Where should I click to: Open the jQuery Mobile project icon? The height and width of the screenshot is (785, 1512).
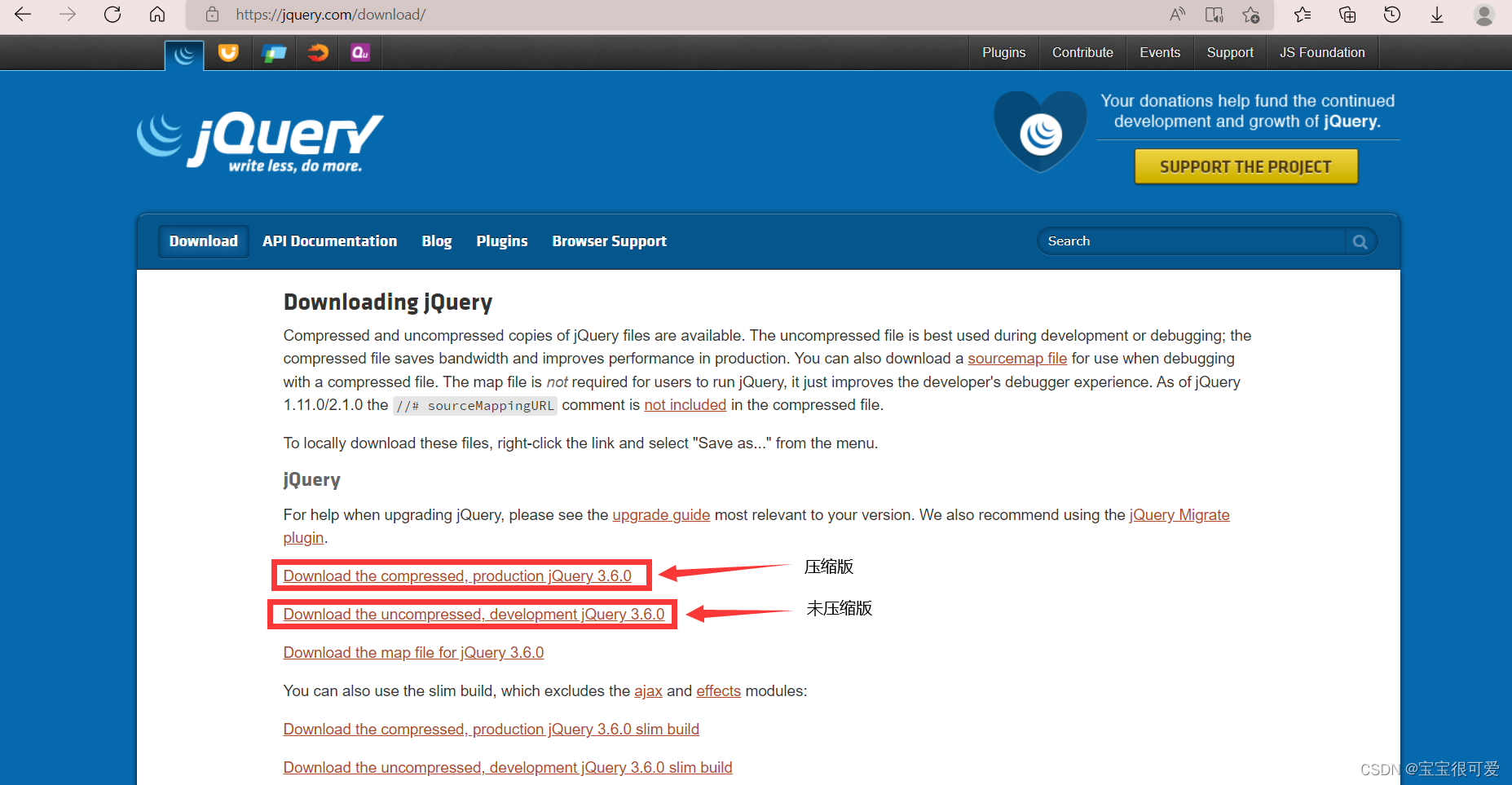point(274,53)
